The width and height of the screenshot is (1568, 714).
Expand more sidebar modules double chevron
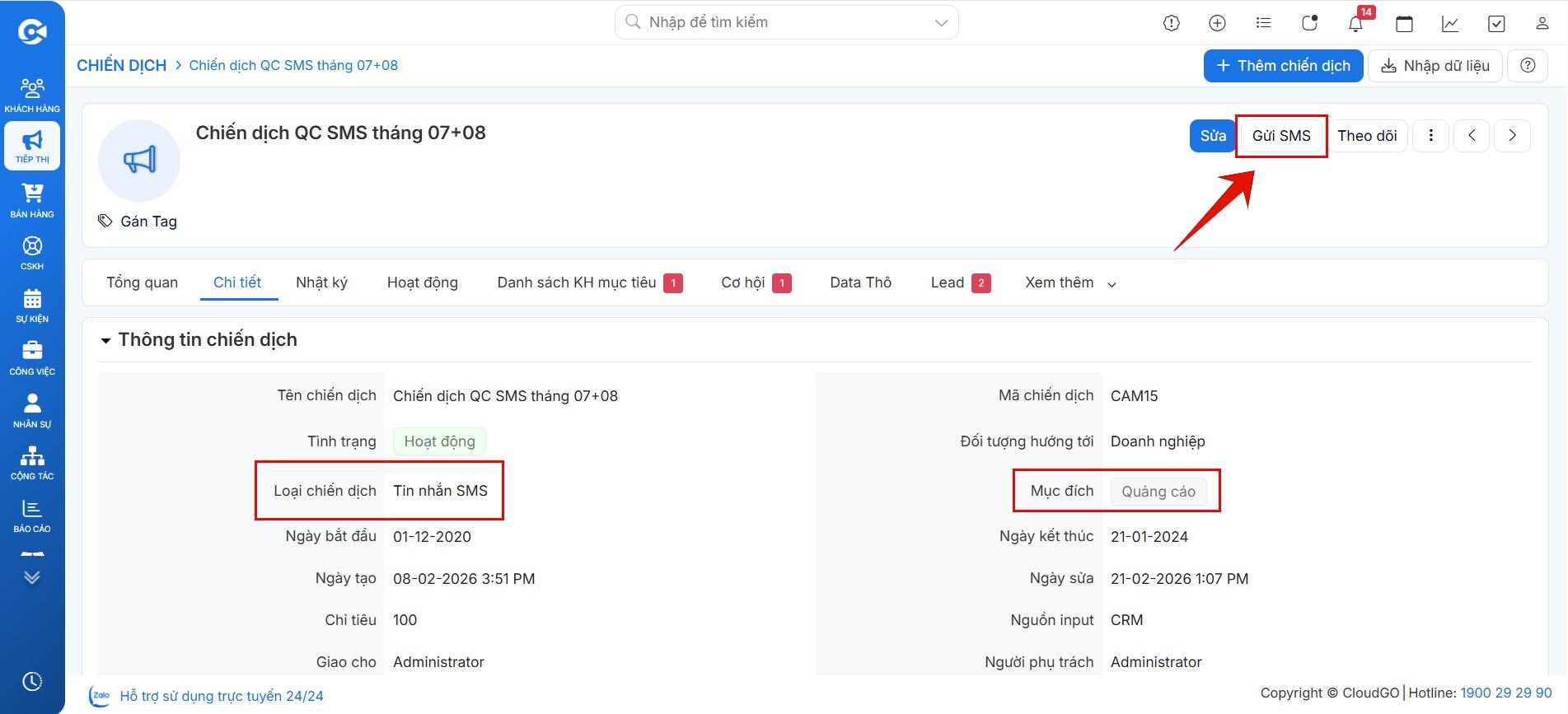pos(32,576)
